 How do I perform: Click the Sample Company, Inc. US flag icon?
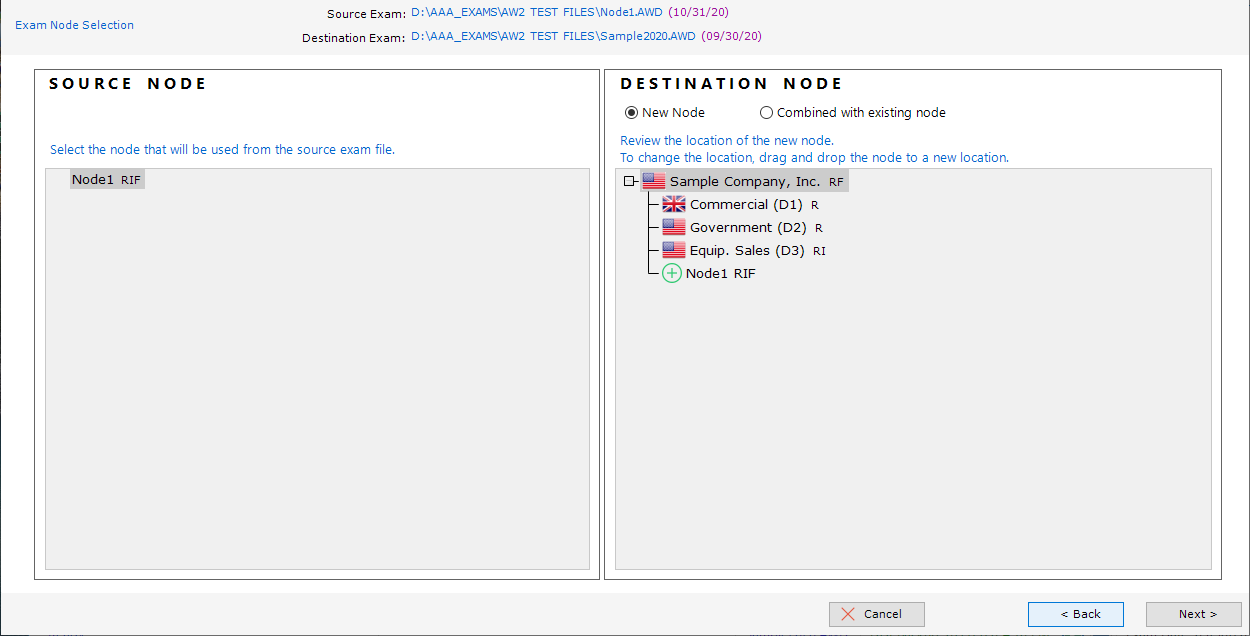pos(653,181)
